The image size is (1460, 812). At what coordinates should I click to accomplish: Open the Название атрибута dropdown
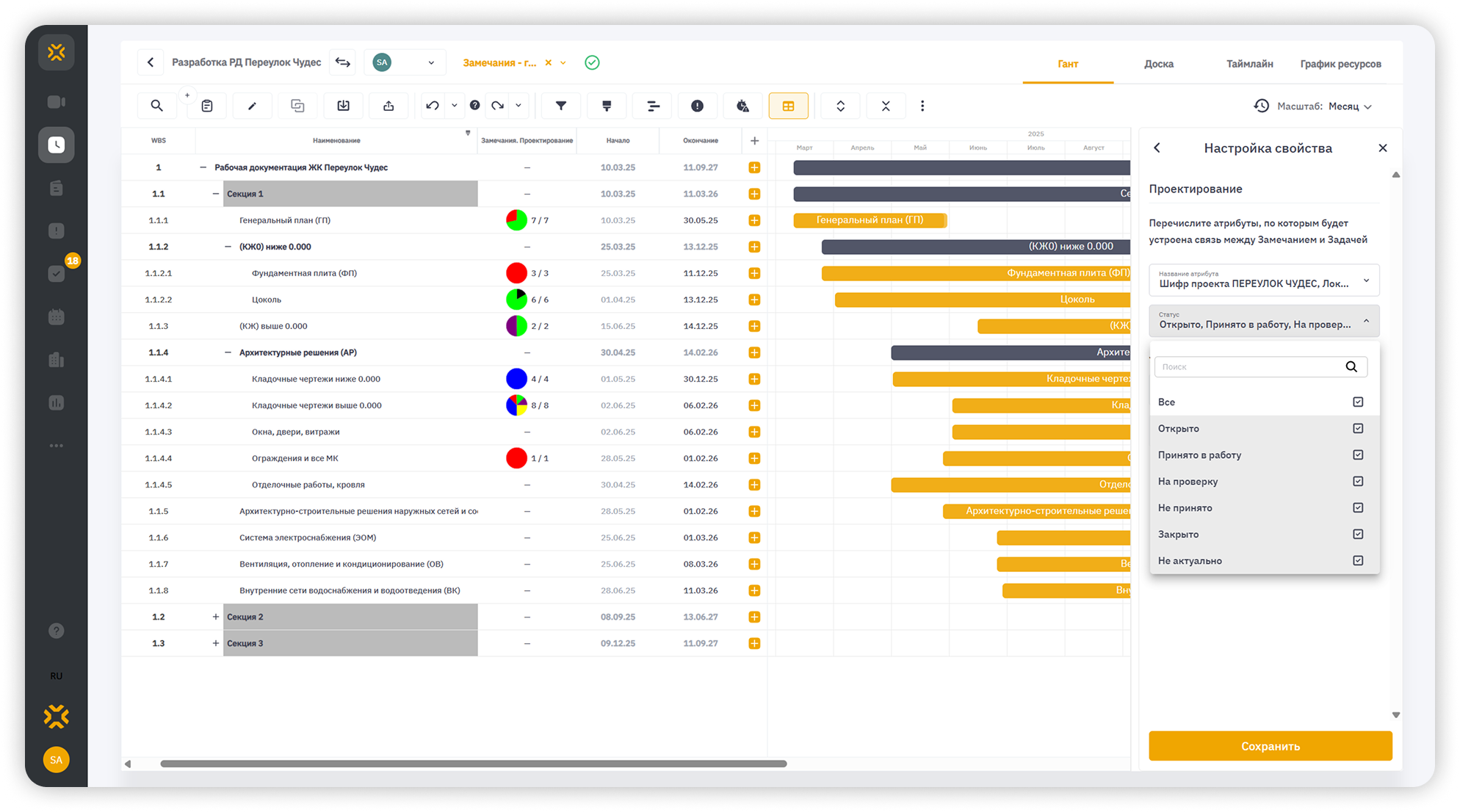1263,280
